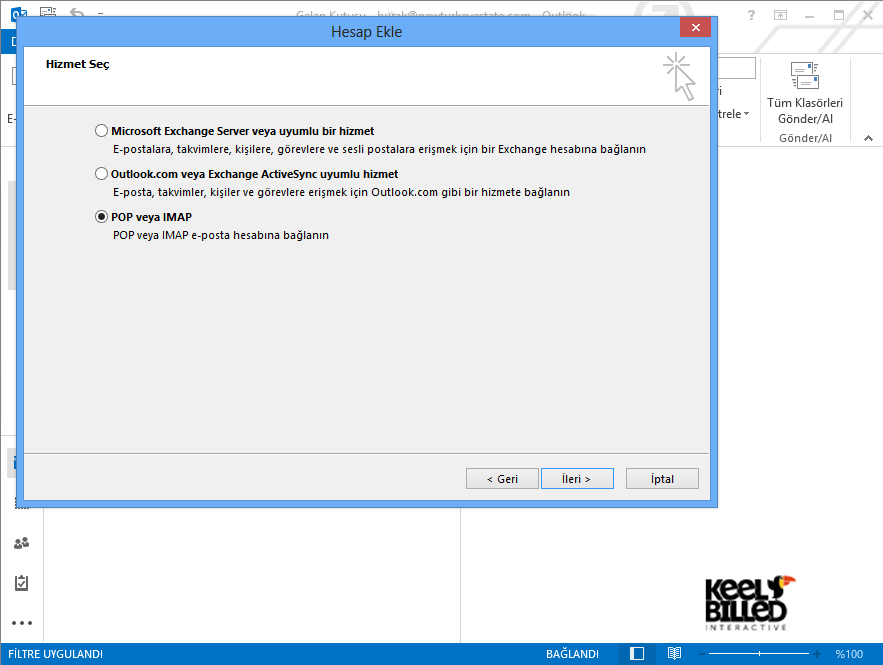
Task: Click the Hizmet Seç heading text
Action: pyautogui.click(x=78, y=64)
